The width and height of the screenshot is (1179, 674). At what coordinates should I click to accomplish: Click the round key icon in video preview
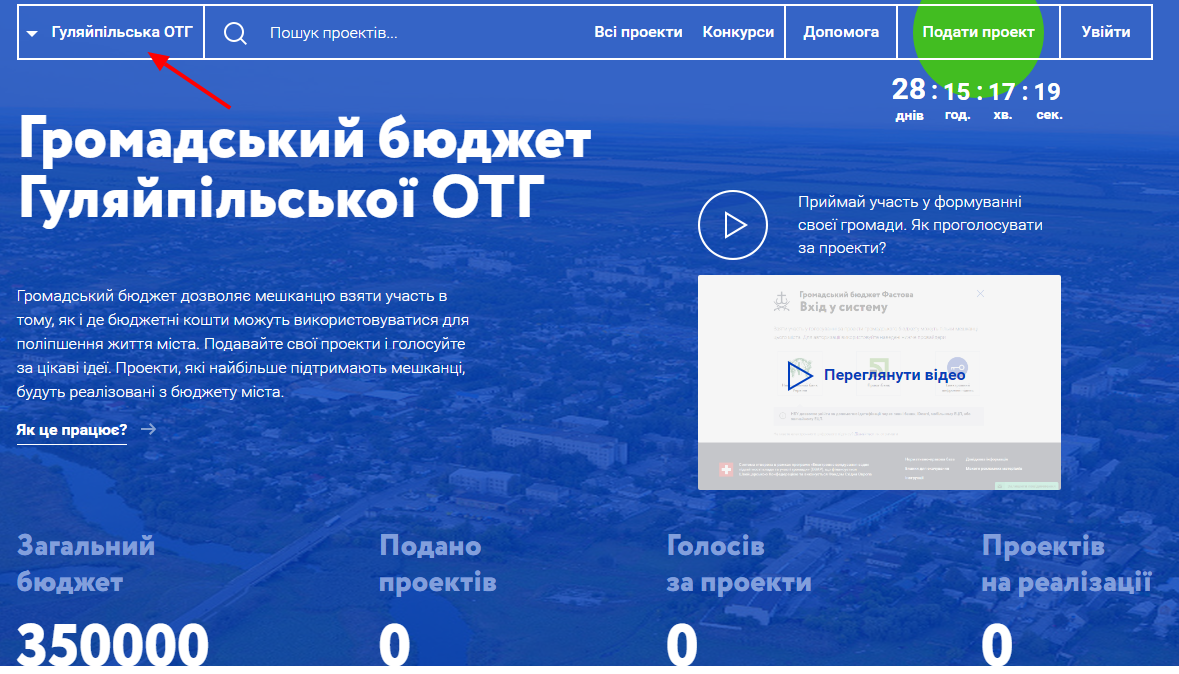pos(957,366)
